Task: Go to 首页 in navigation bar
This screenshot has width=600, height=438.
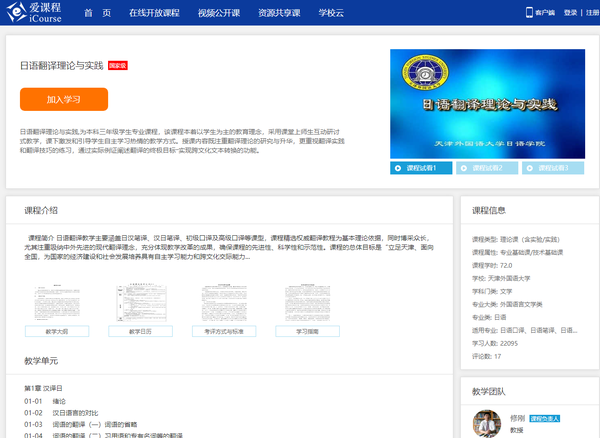Action: pyautogui.click(x=97, y=13)
